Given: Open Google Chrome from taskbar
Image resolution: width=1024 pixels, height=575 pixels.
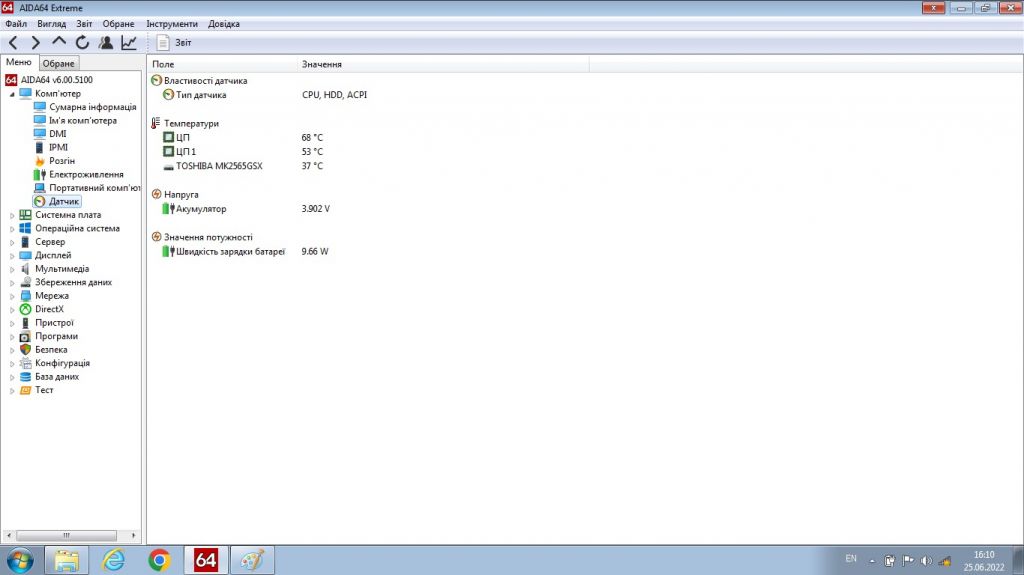Looking at the screenshot, I should (x=159, y=560).
